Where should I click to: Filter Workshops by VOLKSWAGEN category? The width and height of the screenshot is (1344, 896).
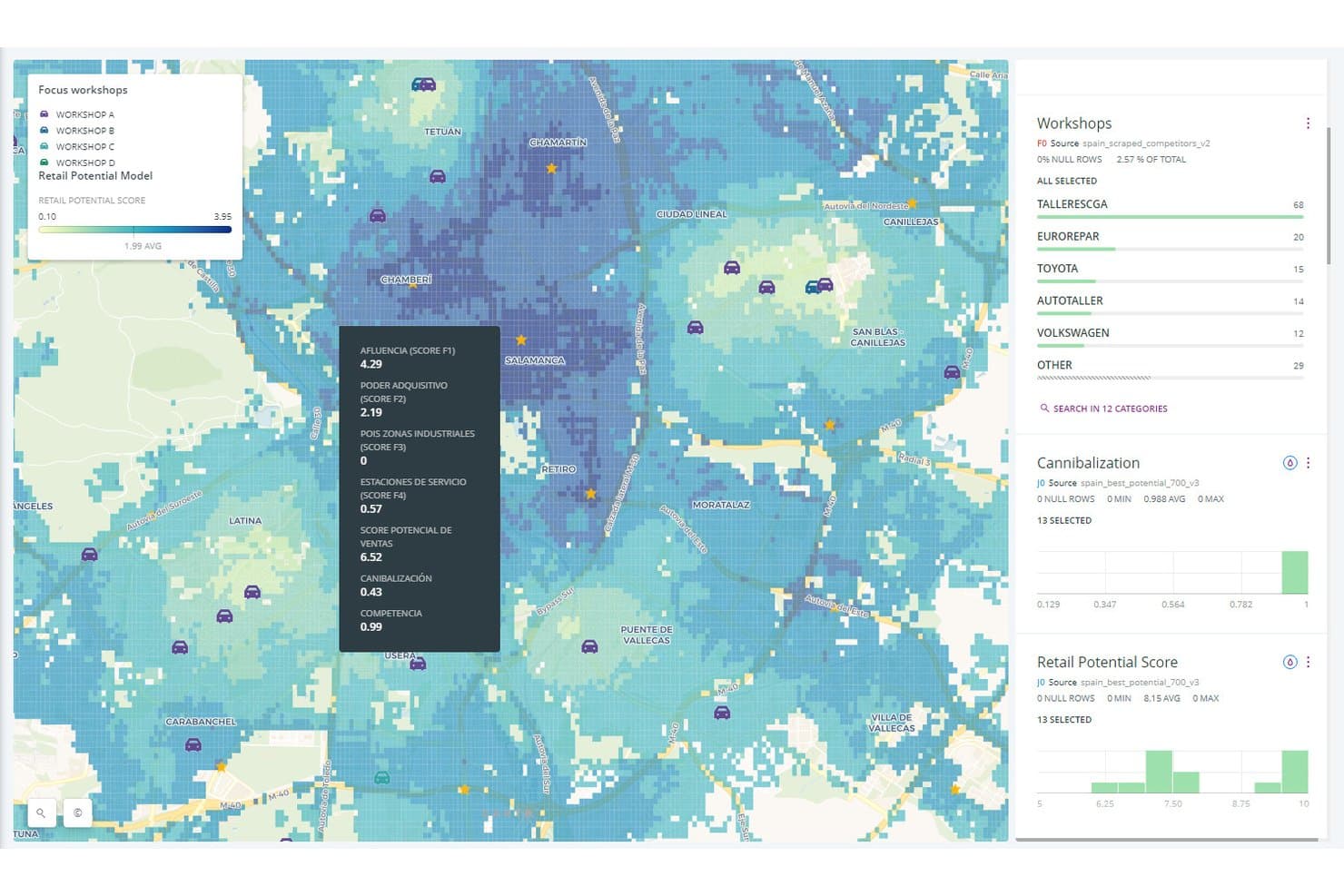1170,337
